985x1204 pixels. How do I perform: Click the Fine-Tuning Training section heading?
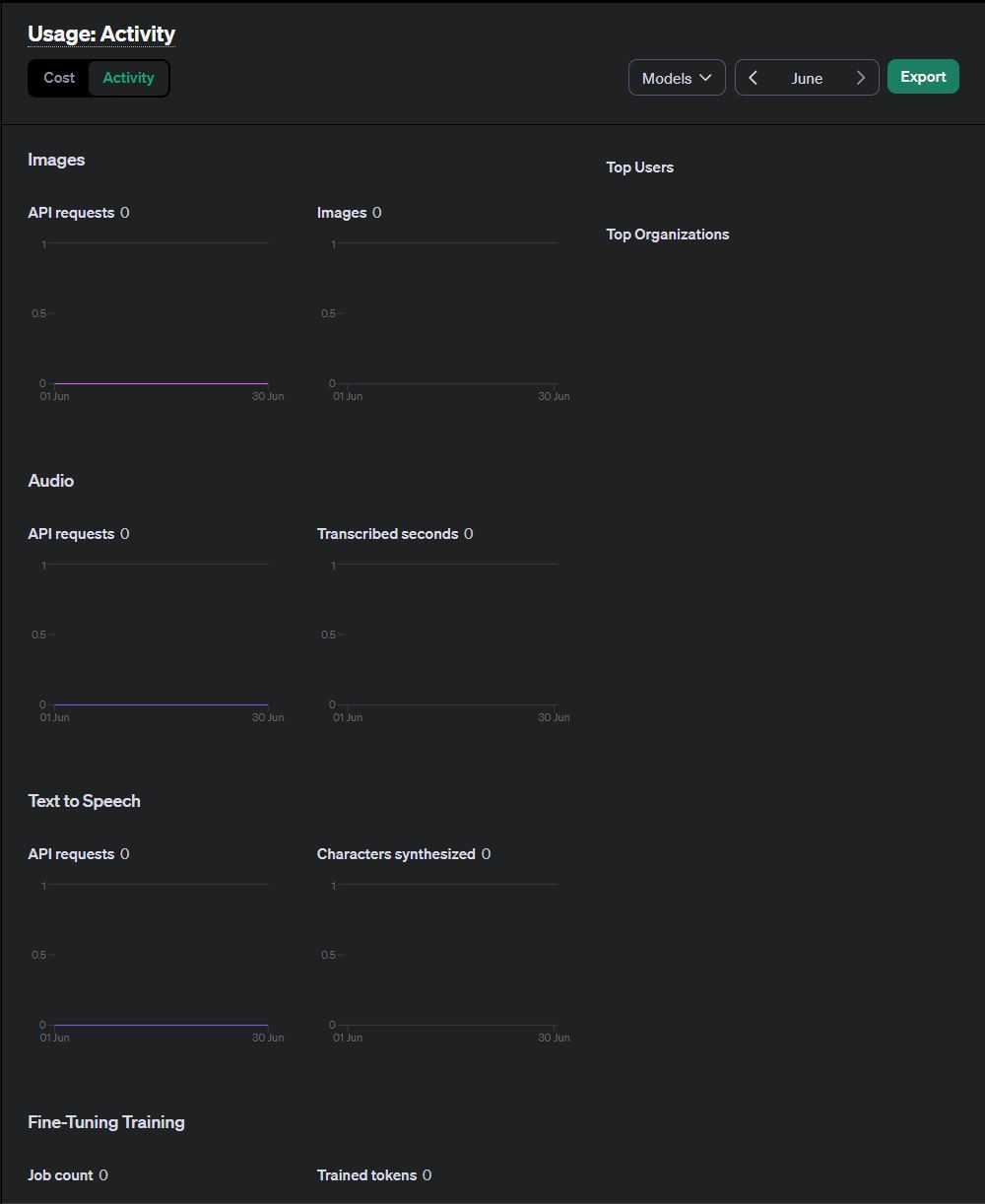(x=106, y=1122)
